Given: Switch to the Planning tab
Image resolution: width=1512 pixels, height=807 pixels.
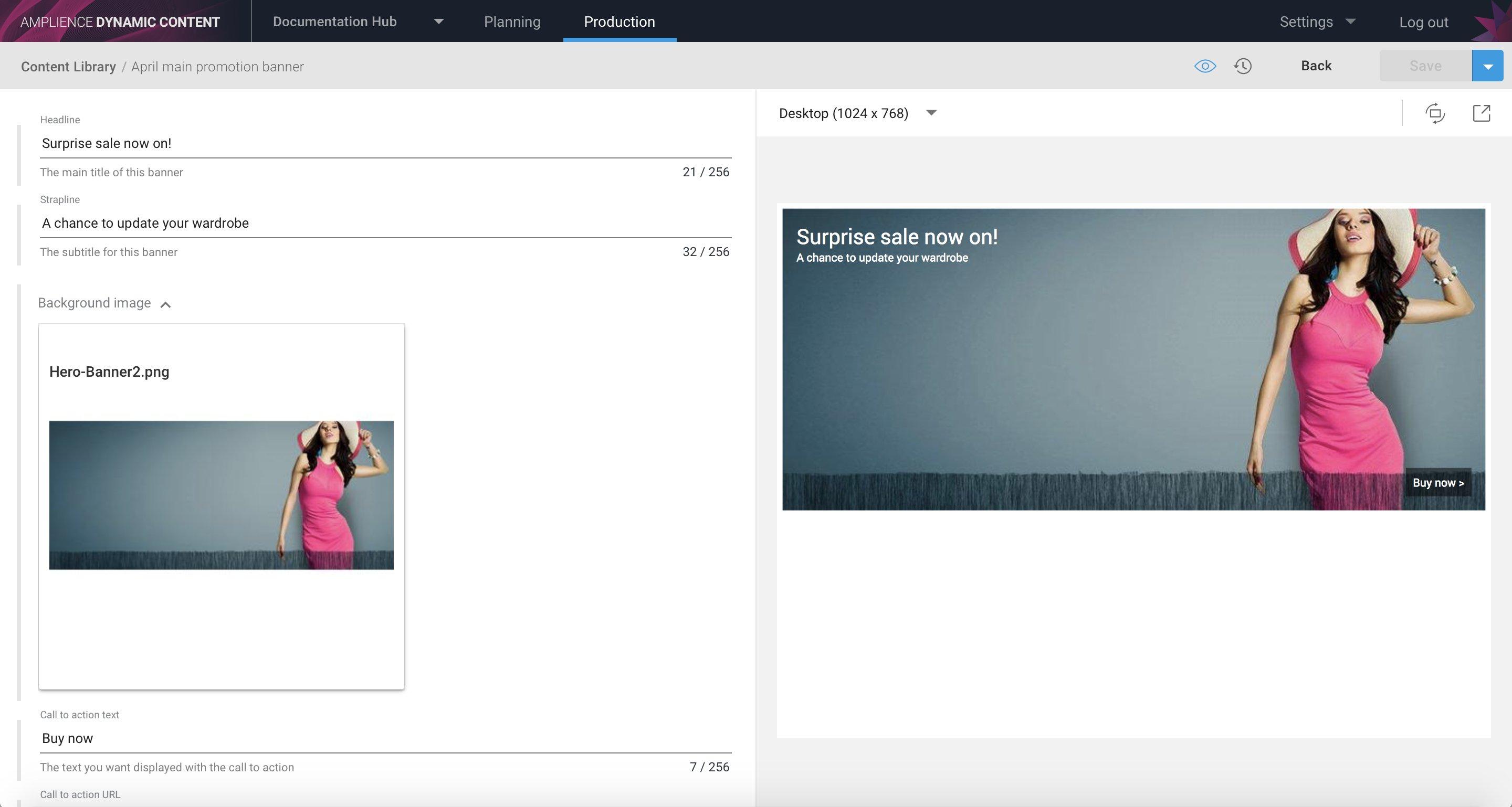Looking at the screenshot, I should tap(512, 22).
